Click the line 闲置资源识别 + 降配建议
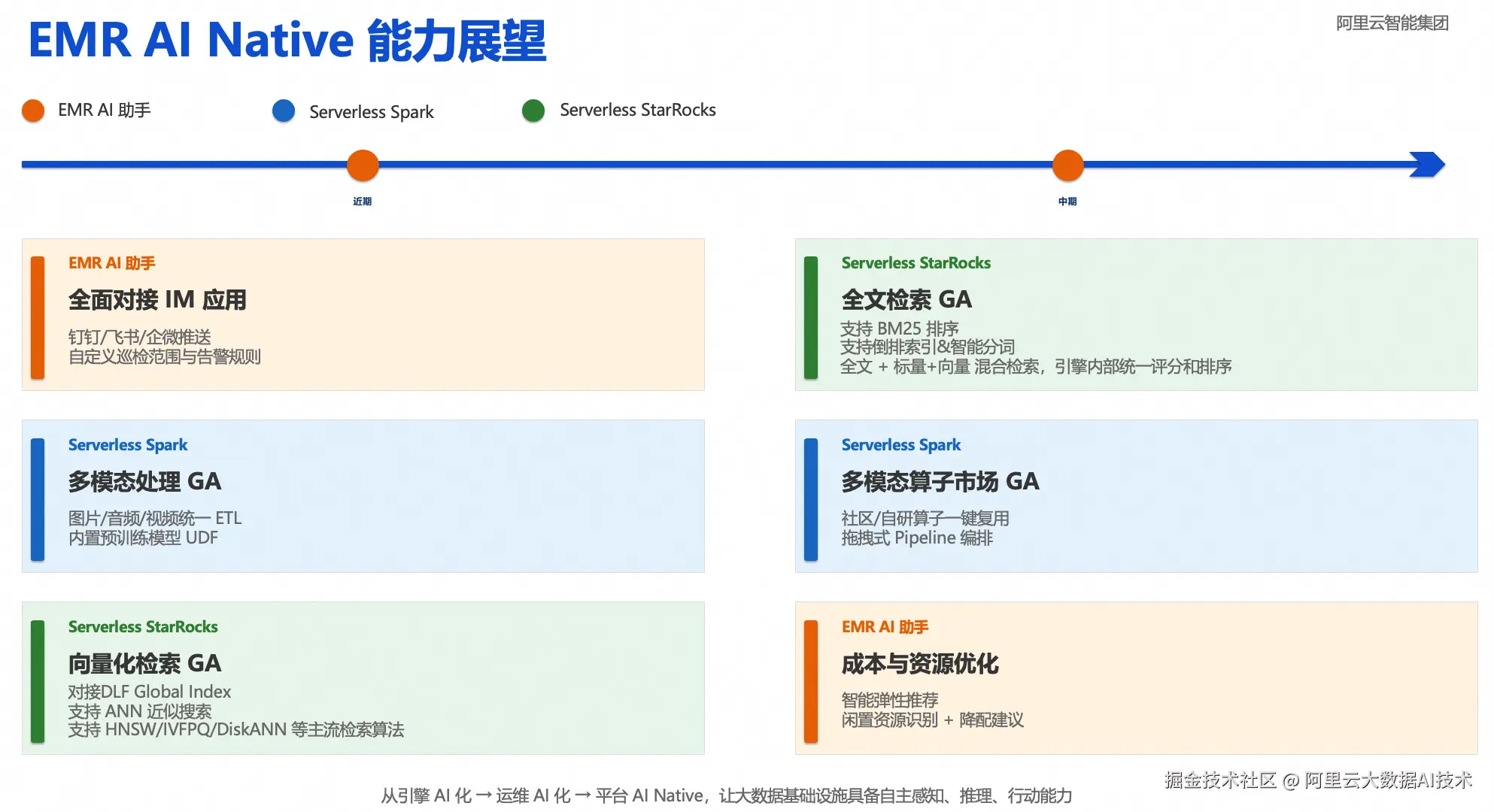The height and width of the screenshot is (812, 1494). coord(933,720)
